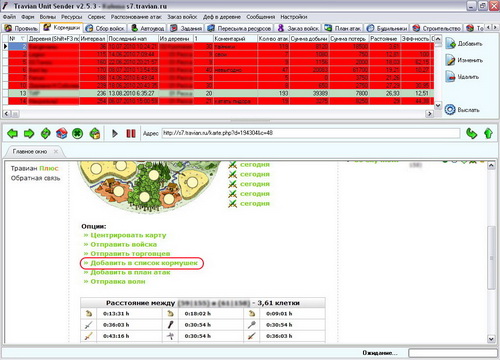Image resolution: width=500 pixels, height=360 pixels.
Task: Switch to the Строительство tab
Action: (437, 28)
